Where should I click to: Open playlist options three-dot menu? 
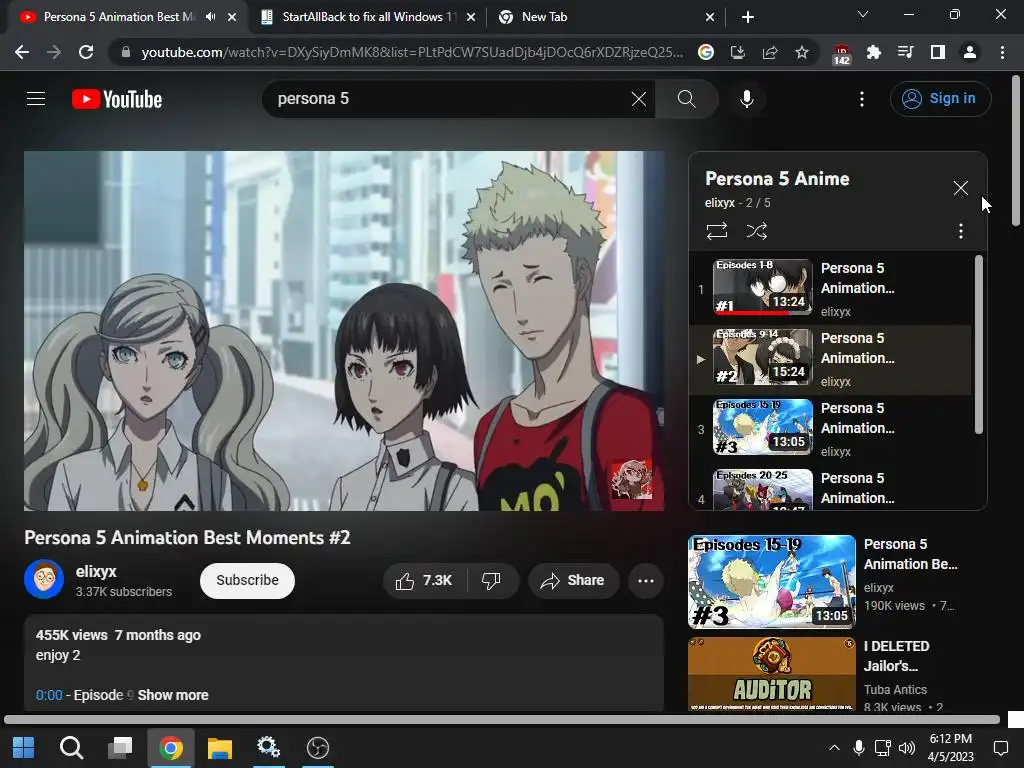[960, 231]
